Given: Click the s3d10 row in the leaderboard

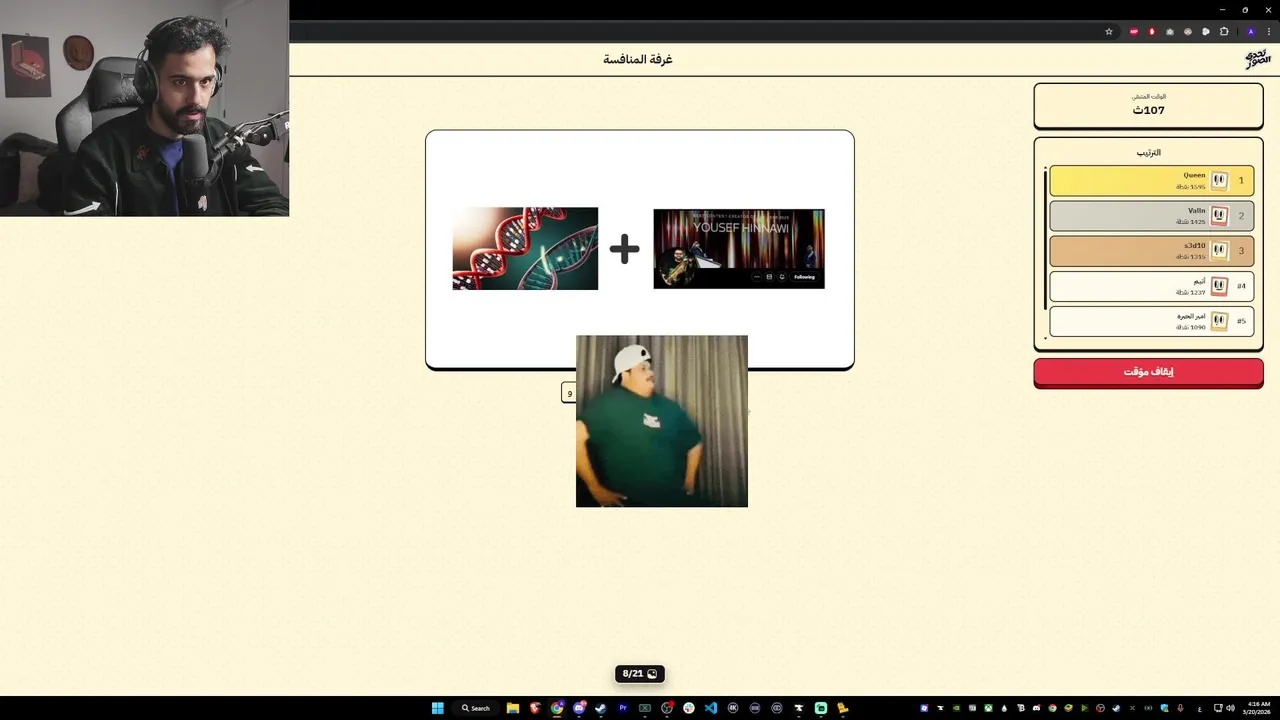Looking at the screenshot, I should tap(1152, 251).
